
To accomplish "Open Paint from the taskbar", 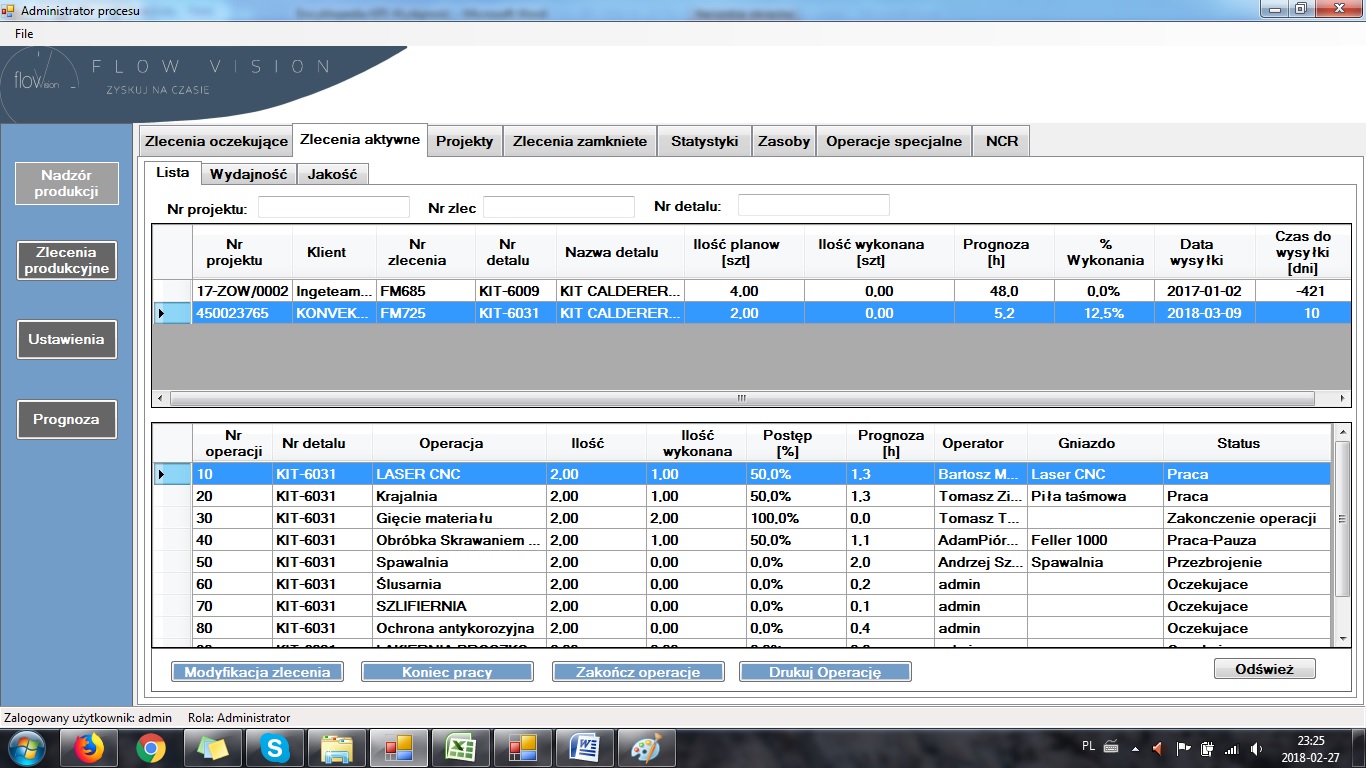I will coord(647,748).
